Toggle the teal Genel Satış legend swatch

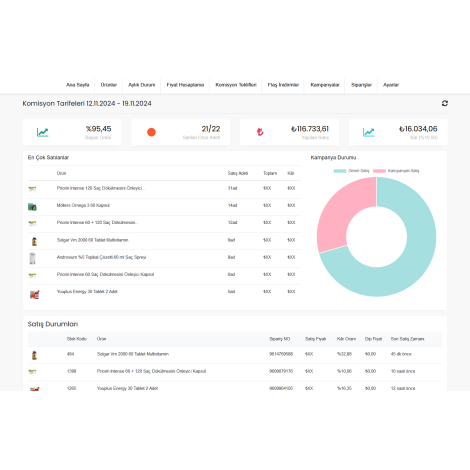(340, 171)
